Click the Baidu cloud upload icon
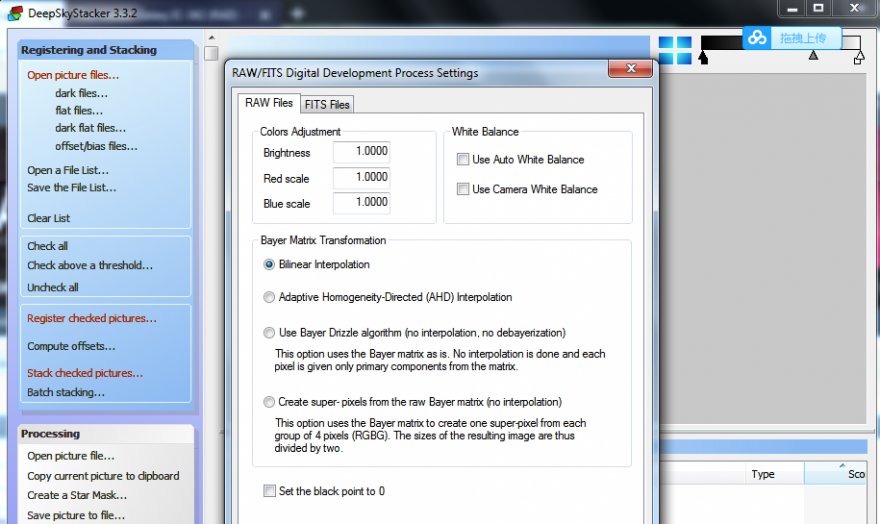 click(757, 38)
